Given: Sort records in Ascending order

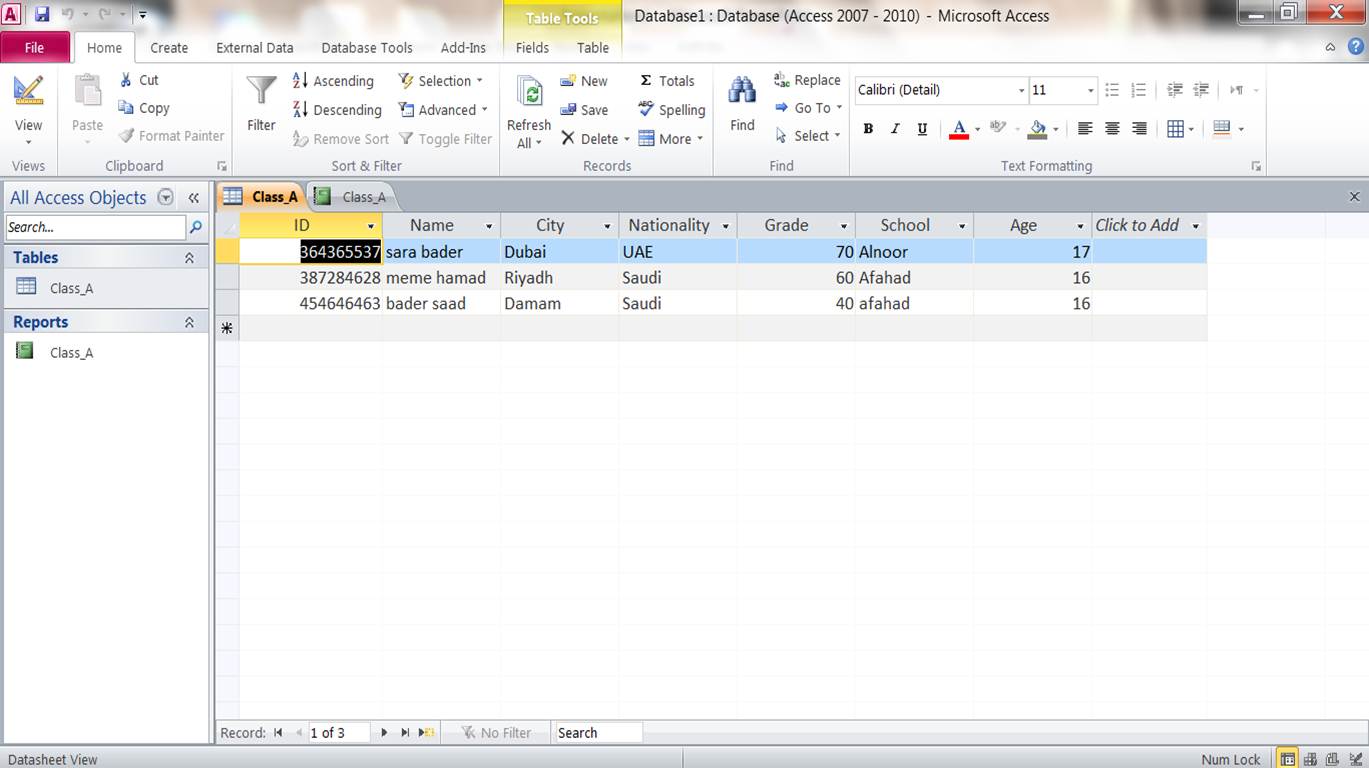Looking at the screenshot, I should [333, 81].
